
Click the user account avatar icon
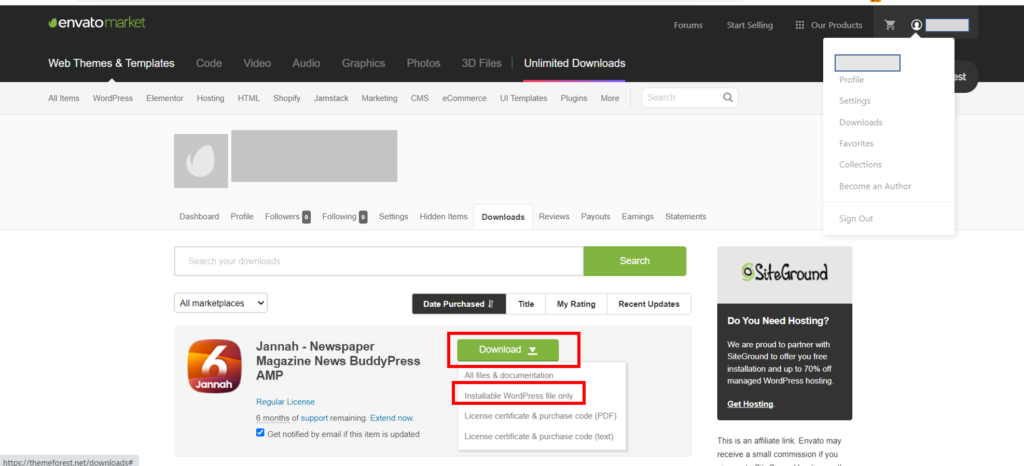tap(917, 25)
